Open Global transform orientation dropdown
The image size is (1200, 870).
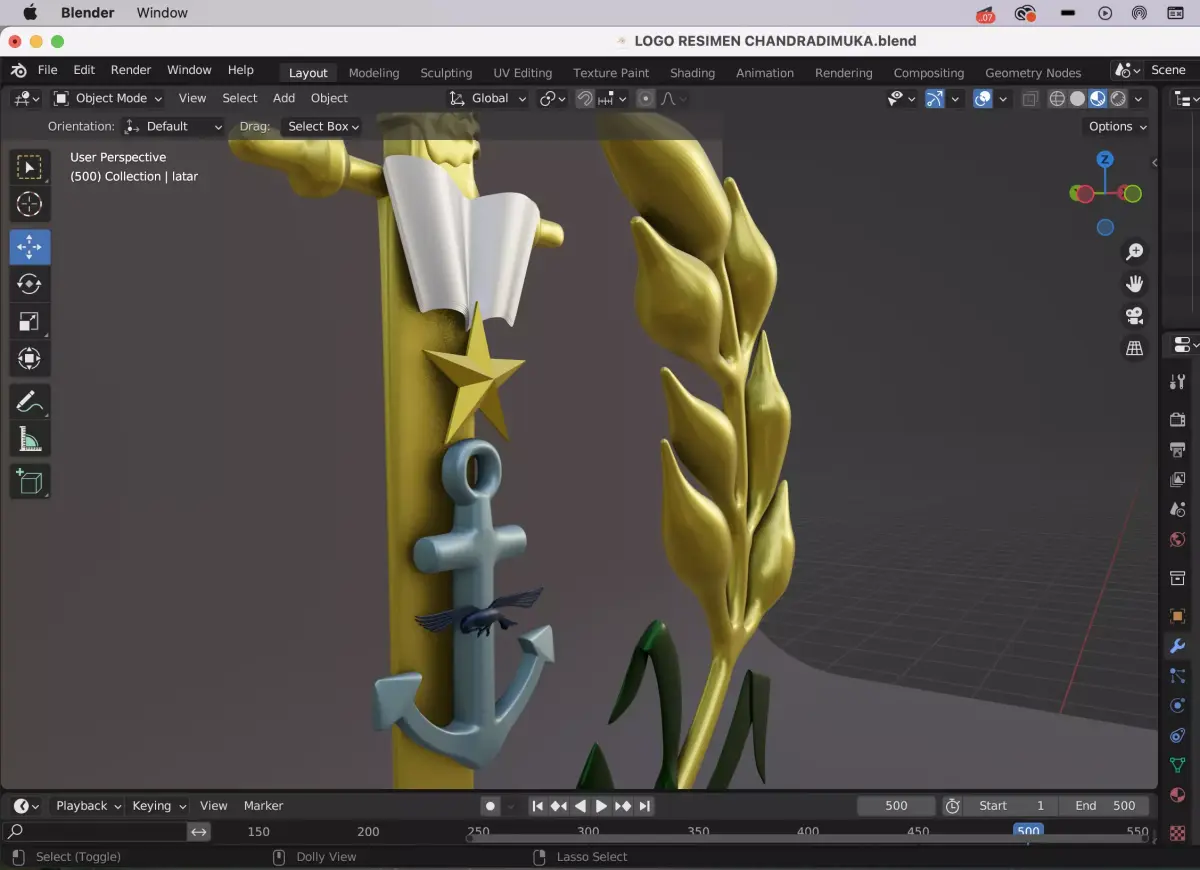487,98
